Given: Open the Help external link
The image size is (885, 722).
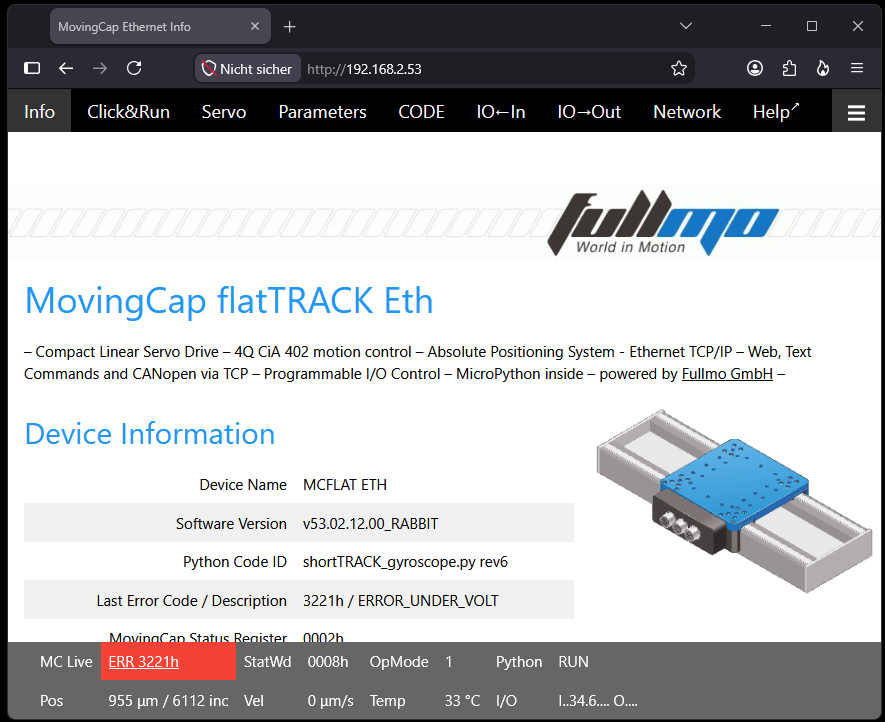Looking at the screenshot, I should coord(776,112).
